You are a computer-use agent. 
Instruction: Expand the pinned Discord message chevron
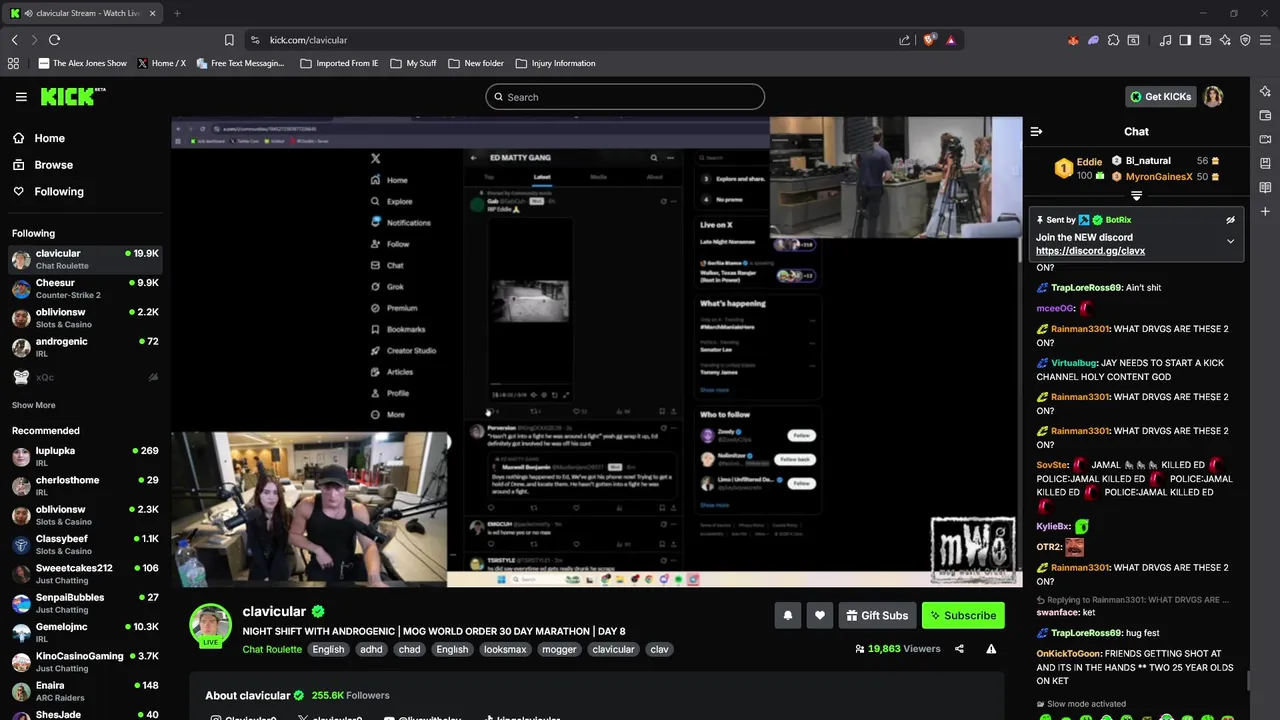tap(1230, 241)
